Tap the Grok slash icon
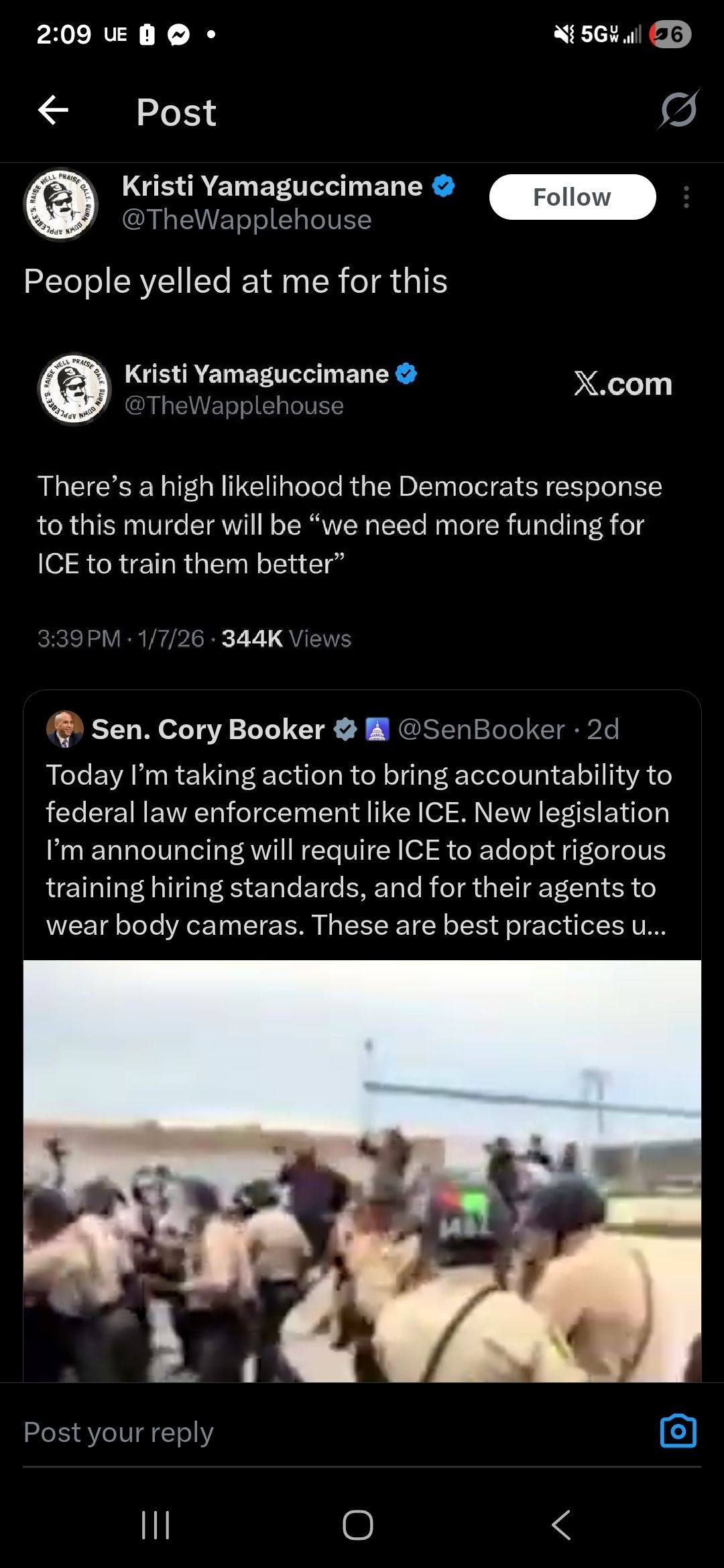The image size is (724, 1568). 678,110
